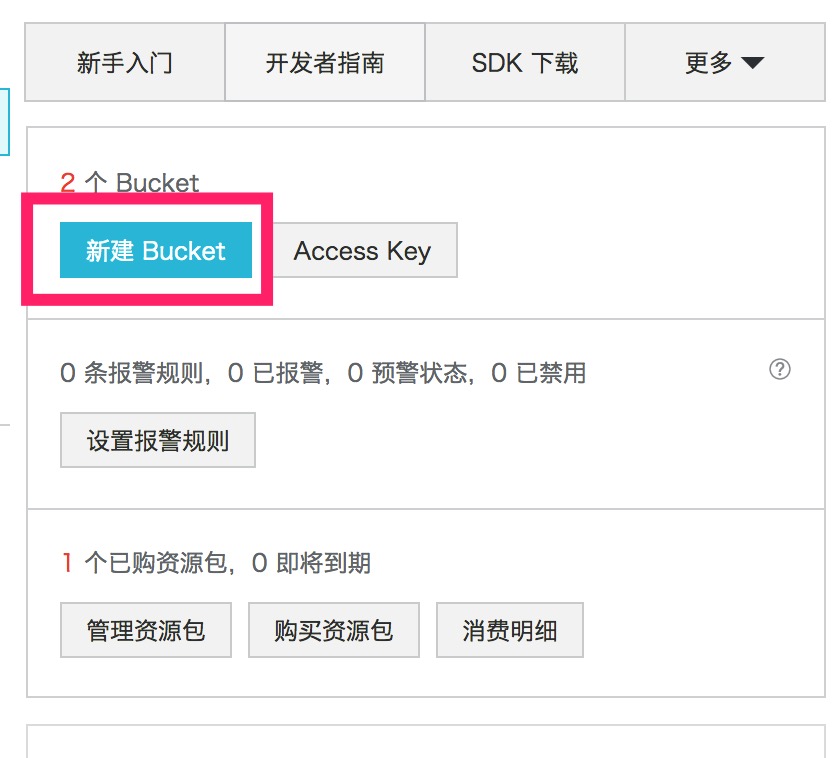Open the 开发者指南 tab
This screenshot has height=758, width=840.
[325, 62]
